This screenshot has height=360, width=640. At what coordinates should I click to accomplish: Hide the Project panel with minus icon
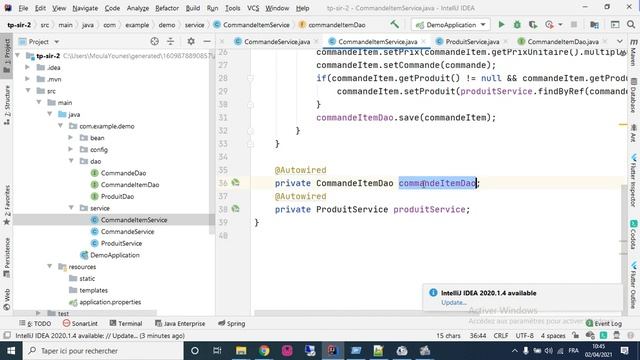tap(207, 41)
